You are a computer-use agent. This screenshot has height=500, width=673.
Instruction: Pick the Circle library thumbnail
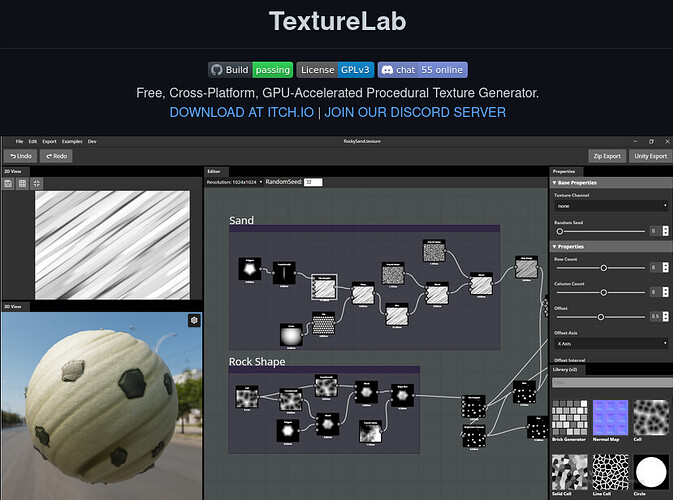click(x=651, y=472)
